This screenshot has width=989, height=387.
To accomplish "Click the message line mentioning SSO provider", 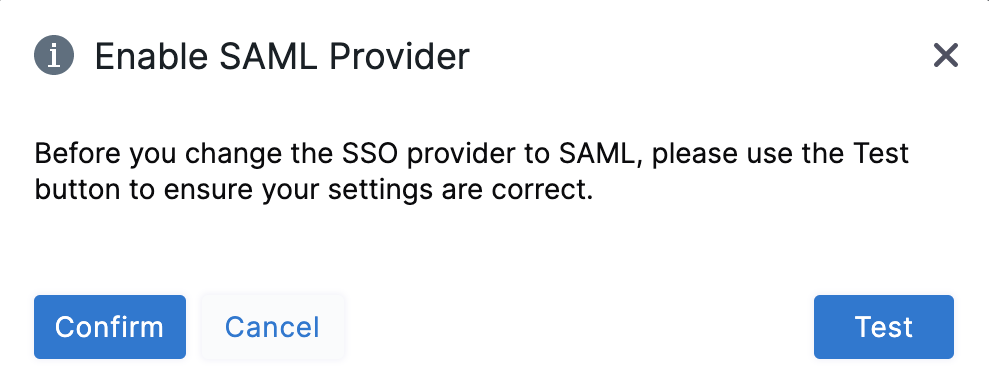I will click(x=471, y=154).
